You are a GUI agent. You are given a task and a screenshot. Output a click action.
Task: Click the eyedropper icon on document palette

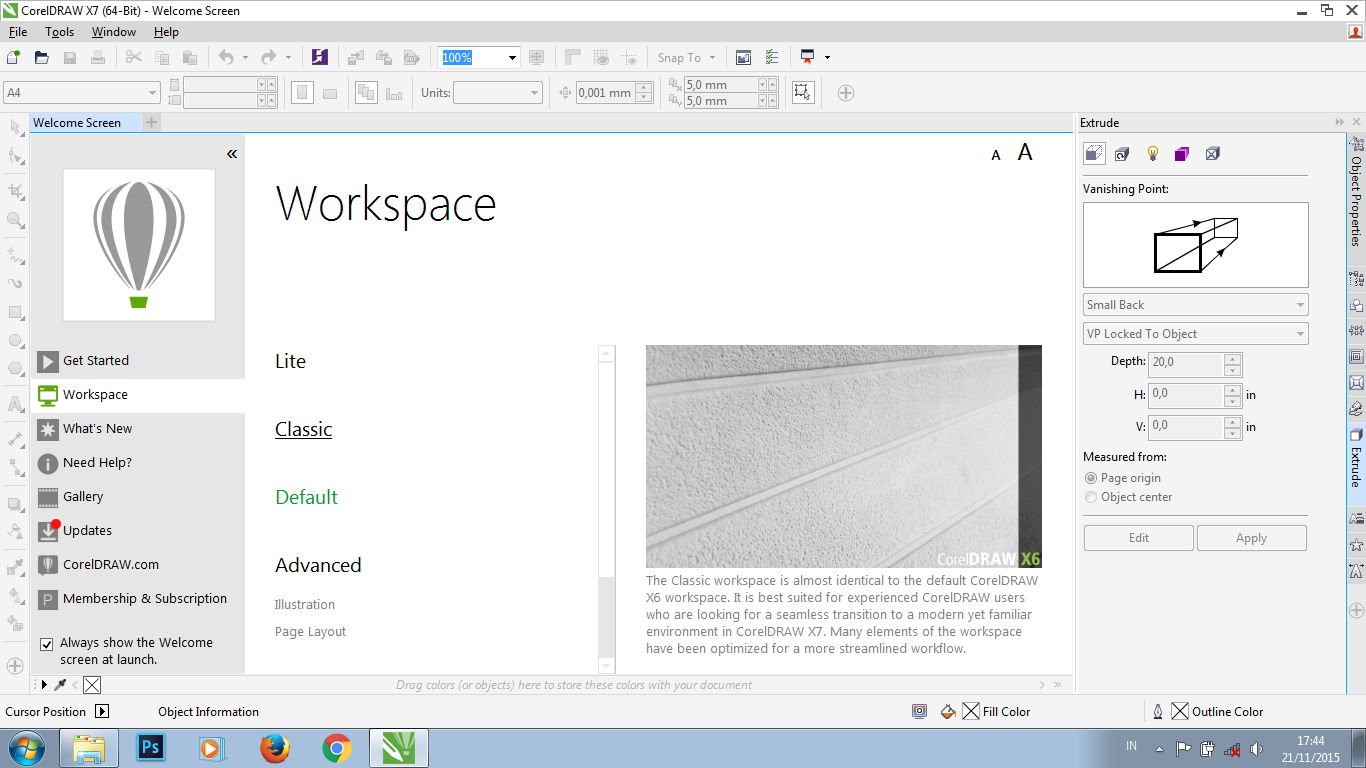click(60, 685)
